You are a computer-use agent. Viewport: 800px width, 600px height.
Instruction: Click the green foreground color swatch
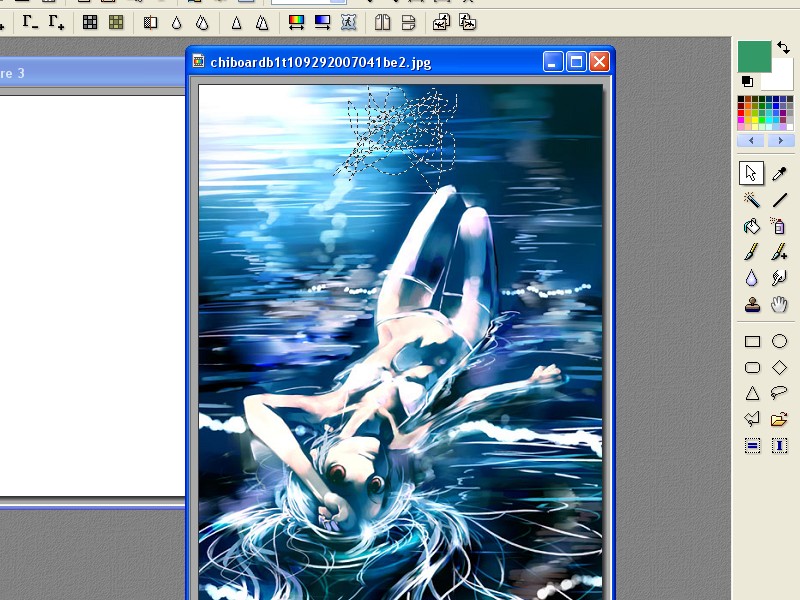click(754, 56)
